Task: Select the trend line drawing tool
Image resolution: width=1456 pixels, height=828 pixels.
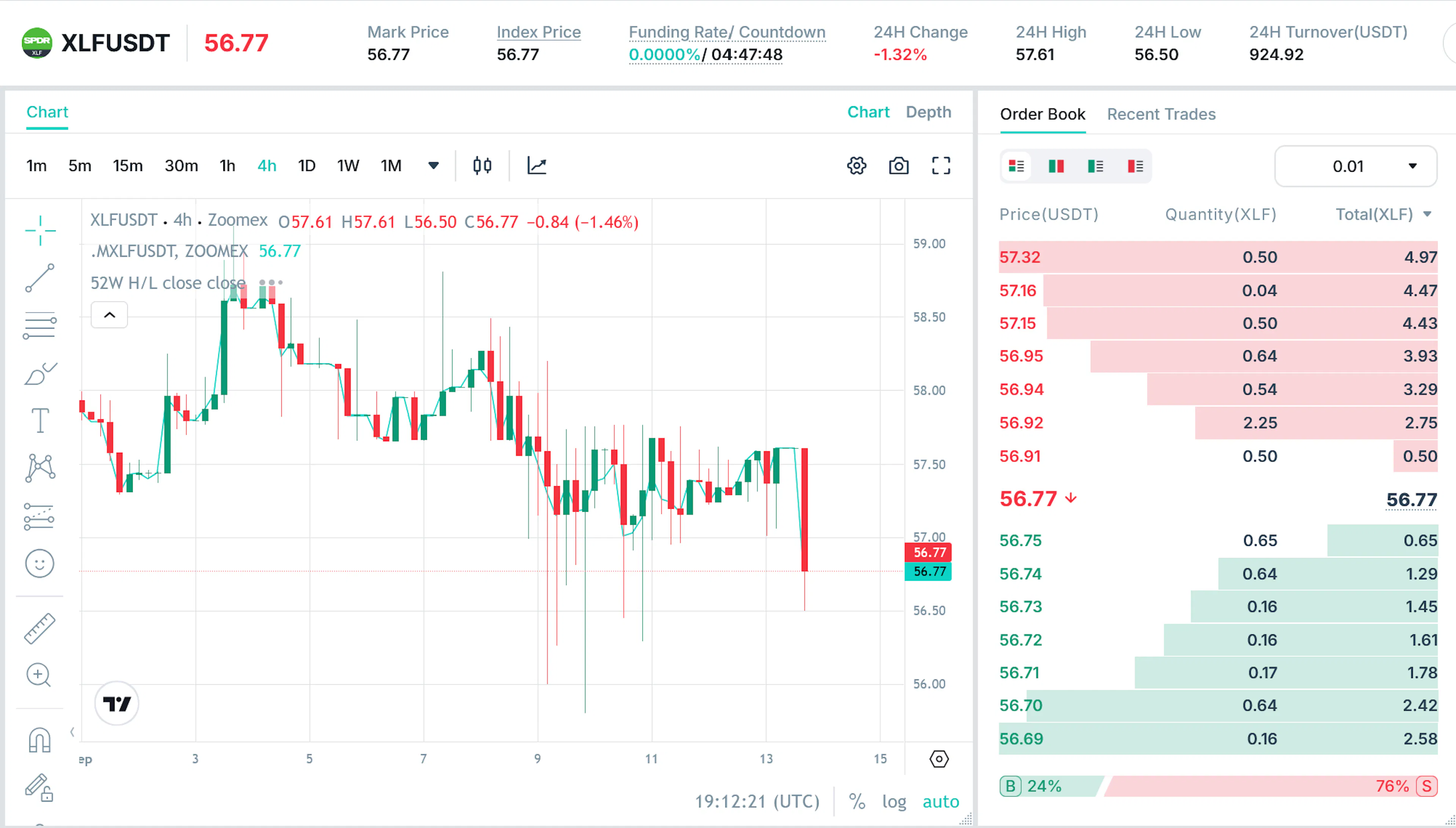Action: [x=40, y=278]
